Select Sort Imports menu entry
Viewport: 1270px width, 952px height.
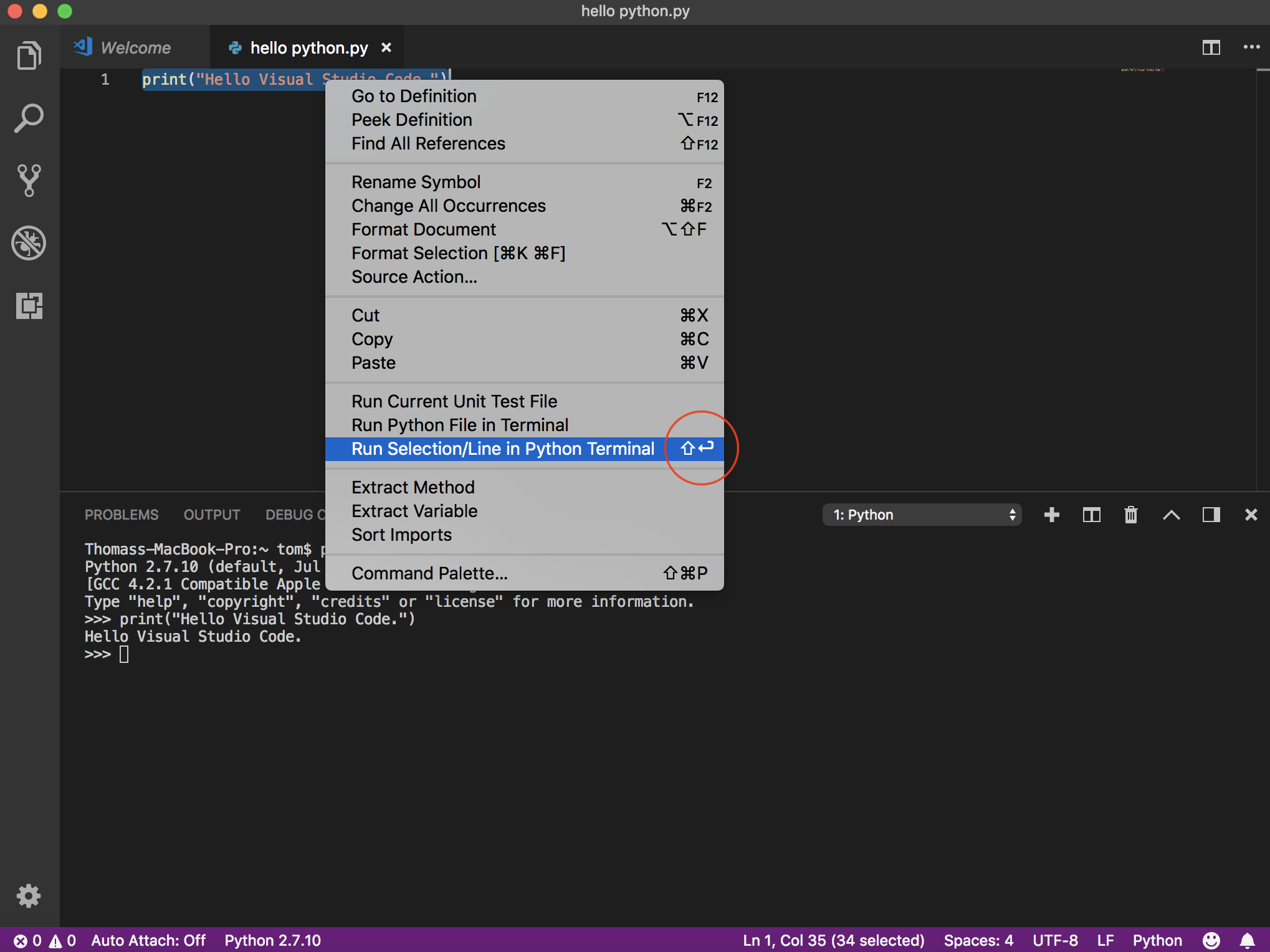525,535
